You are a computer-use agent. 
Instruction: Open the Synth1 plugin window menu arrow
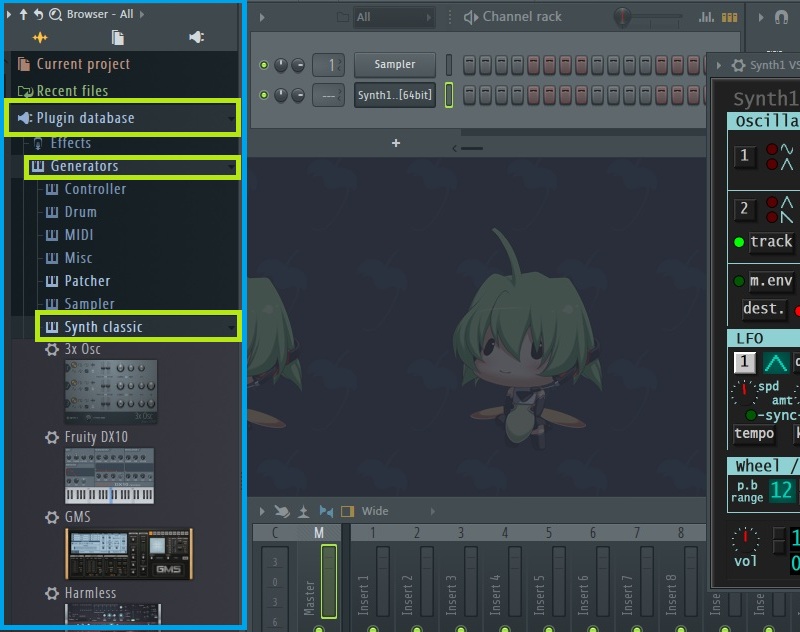[x=719, y=65]
